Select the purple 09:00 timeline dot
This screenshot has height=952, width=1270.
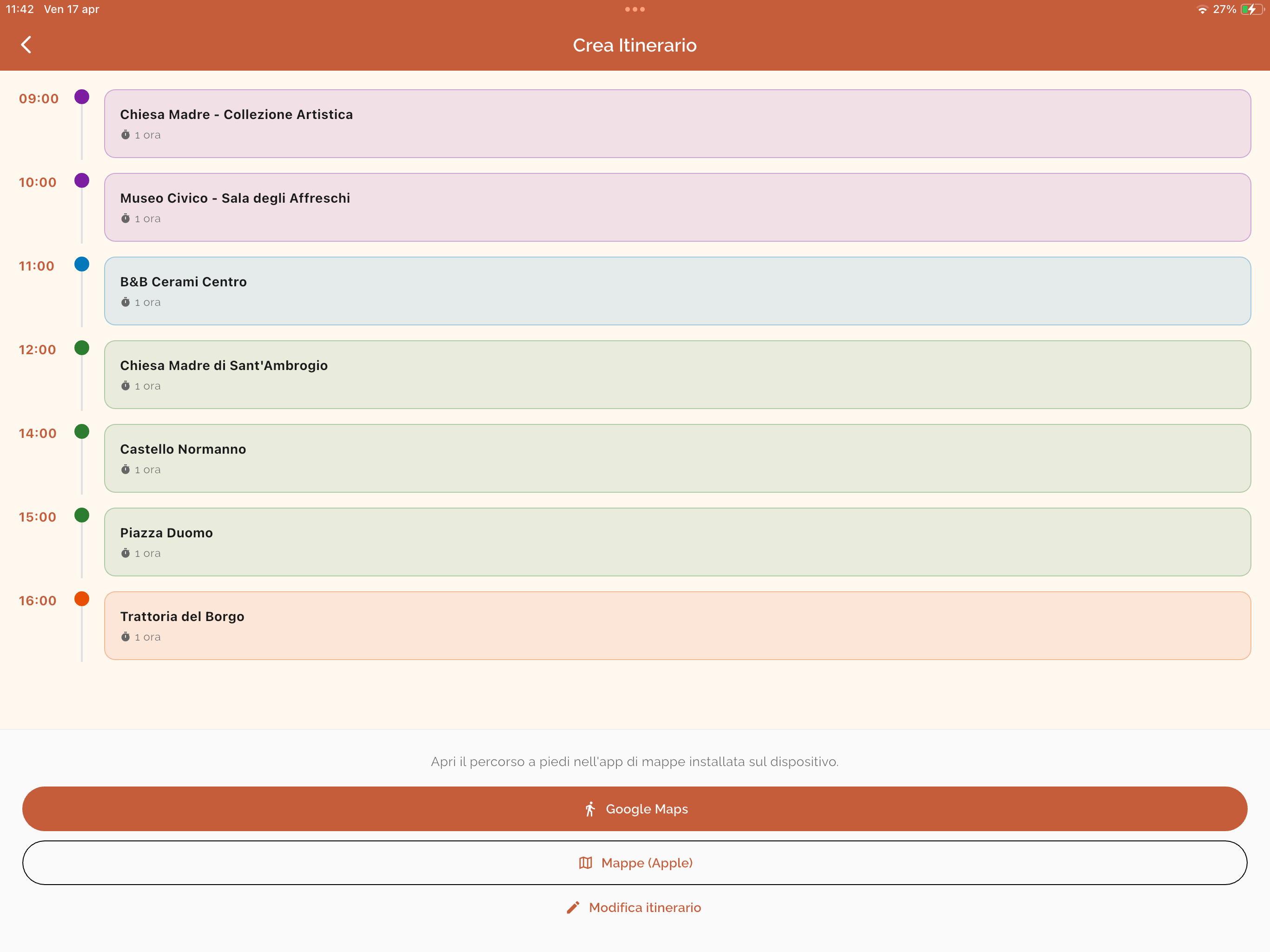tap(82, 97)
